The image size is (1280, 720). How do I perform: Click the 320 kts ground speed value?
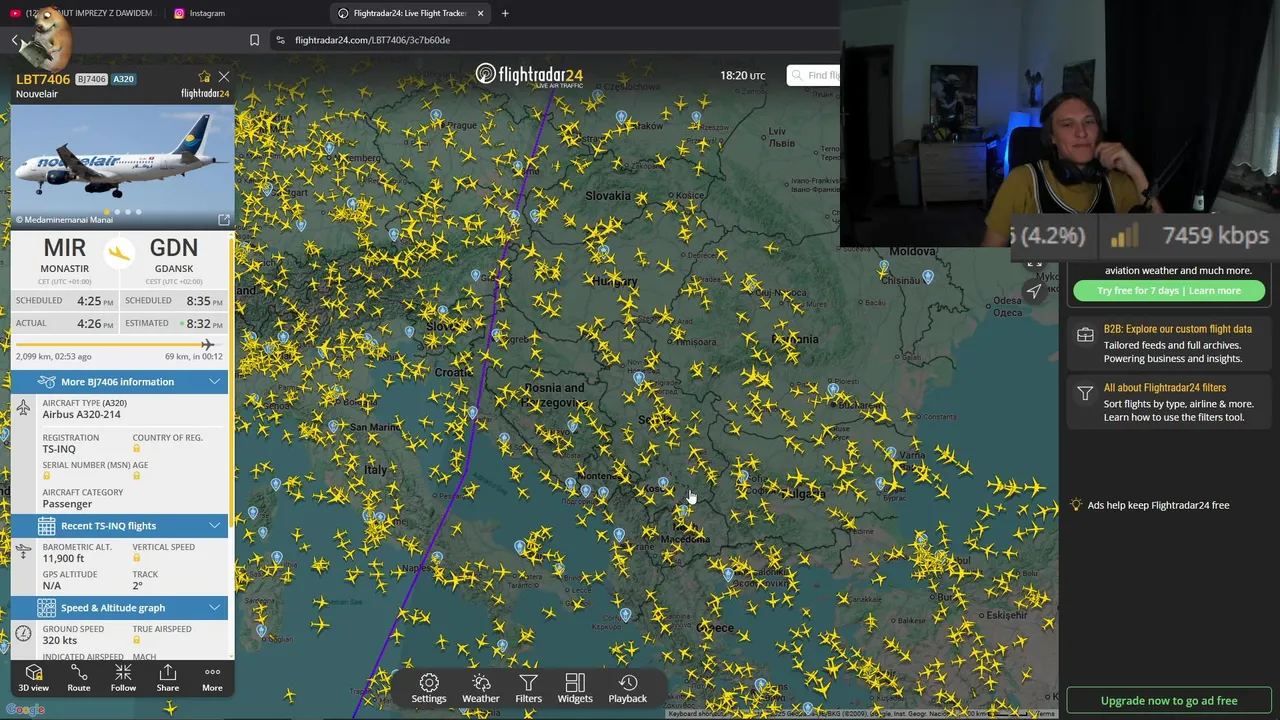point(59,640)
